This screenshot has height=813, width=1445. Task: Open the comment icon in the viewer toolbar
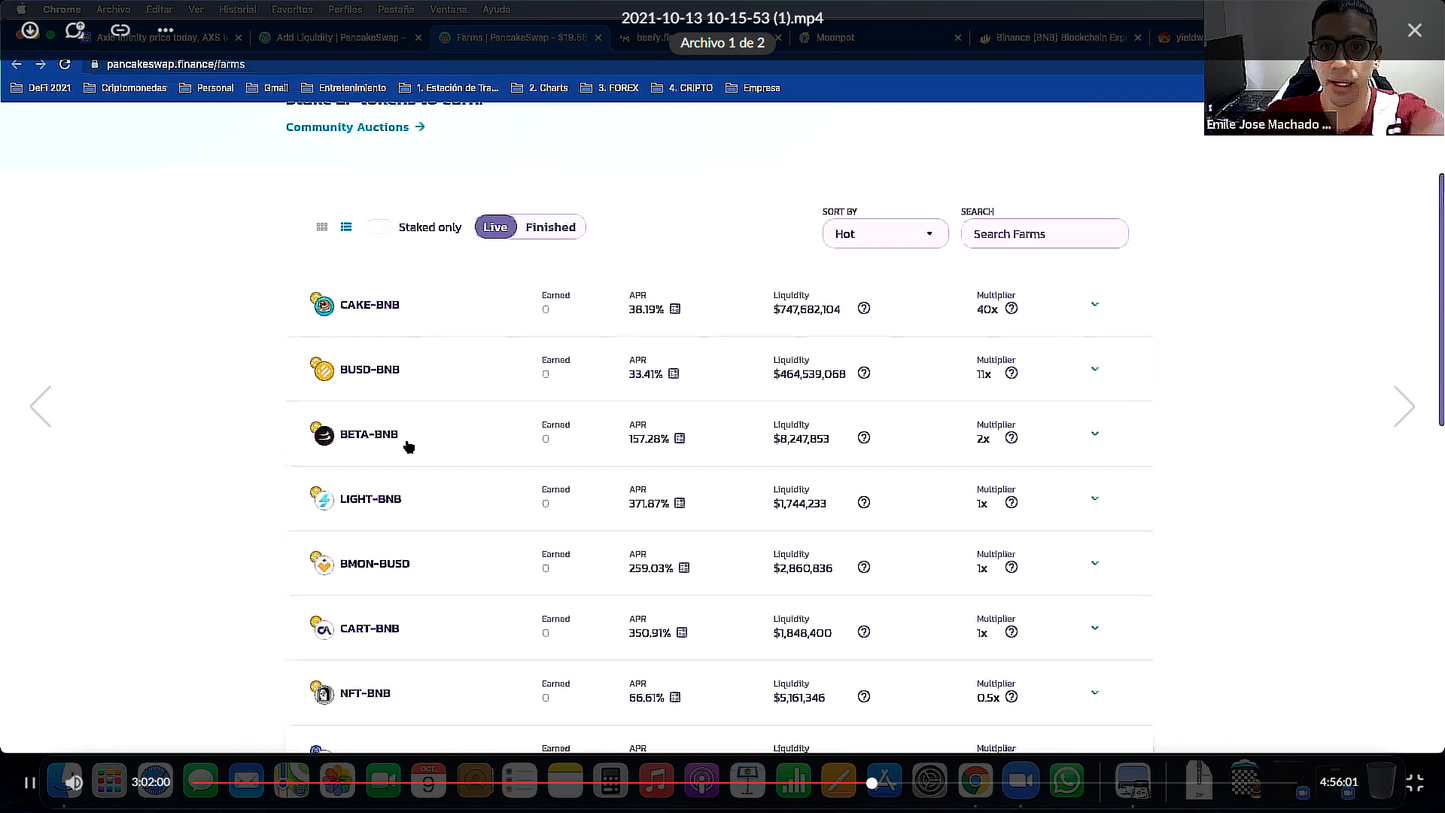[74, 30]
